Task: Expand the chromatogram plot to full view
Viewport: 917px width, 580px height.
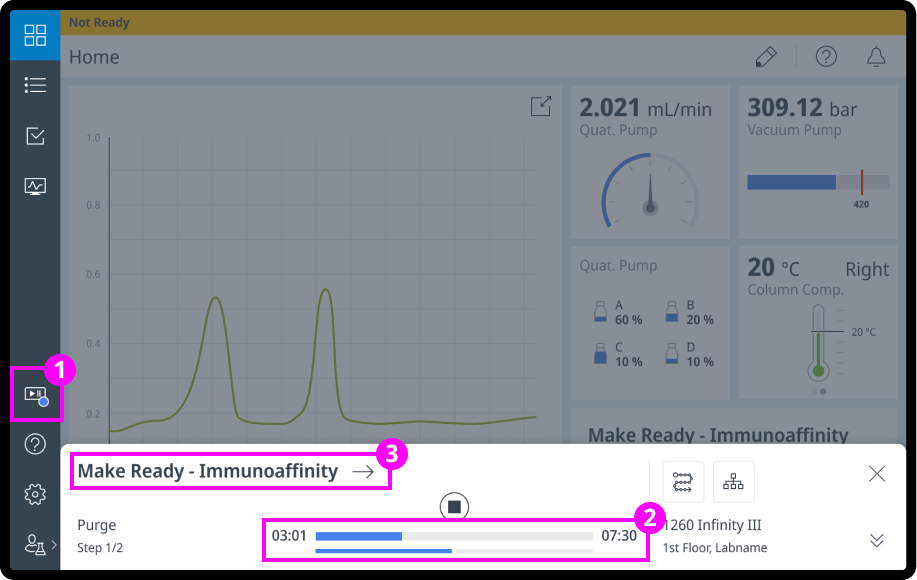Action: (540, 107)
